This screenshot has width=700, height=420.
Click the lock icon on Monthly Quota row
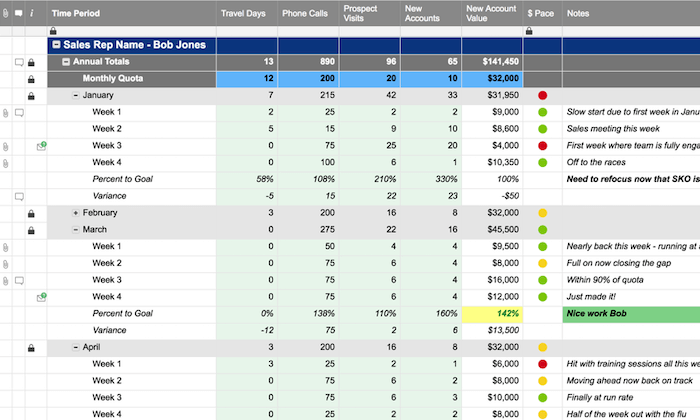(31, 79)
